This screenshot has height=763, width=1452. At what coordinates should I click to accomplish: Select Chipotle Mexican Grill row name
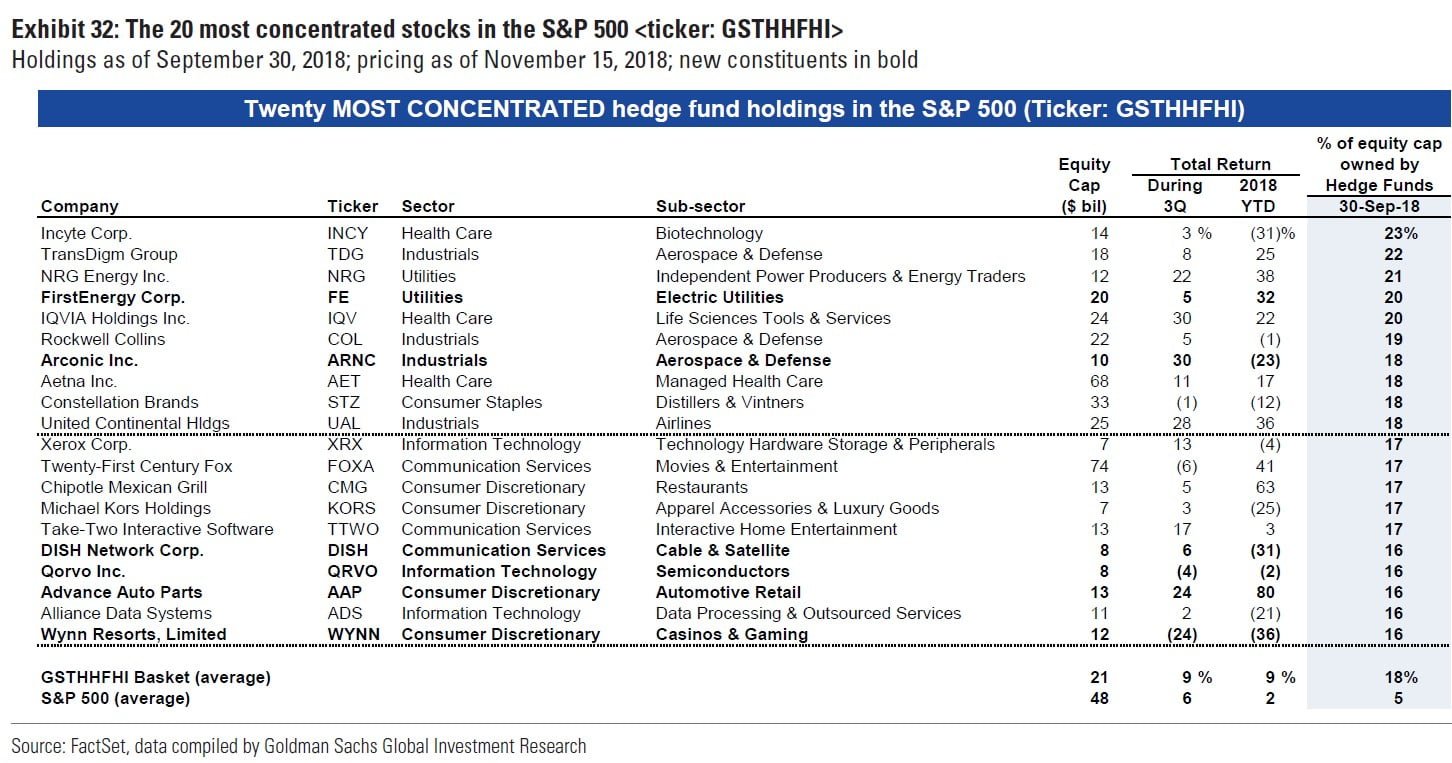pos(124,487)
